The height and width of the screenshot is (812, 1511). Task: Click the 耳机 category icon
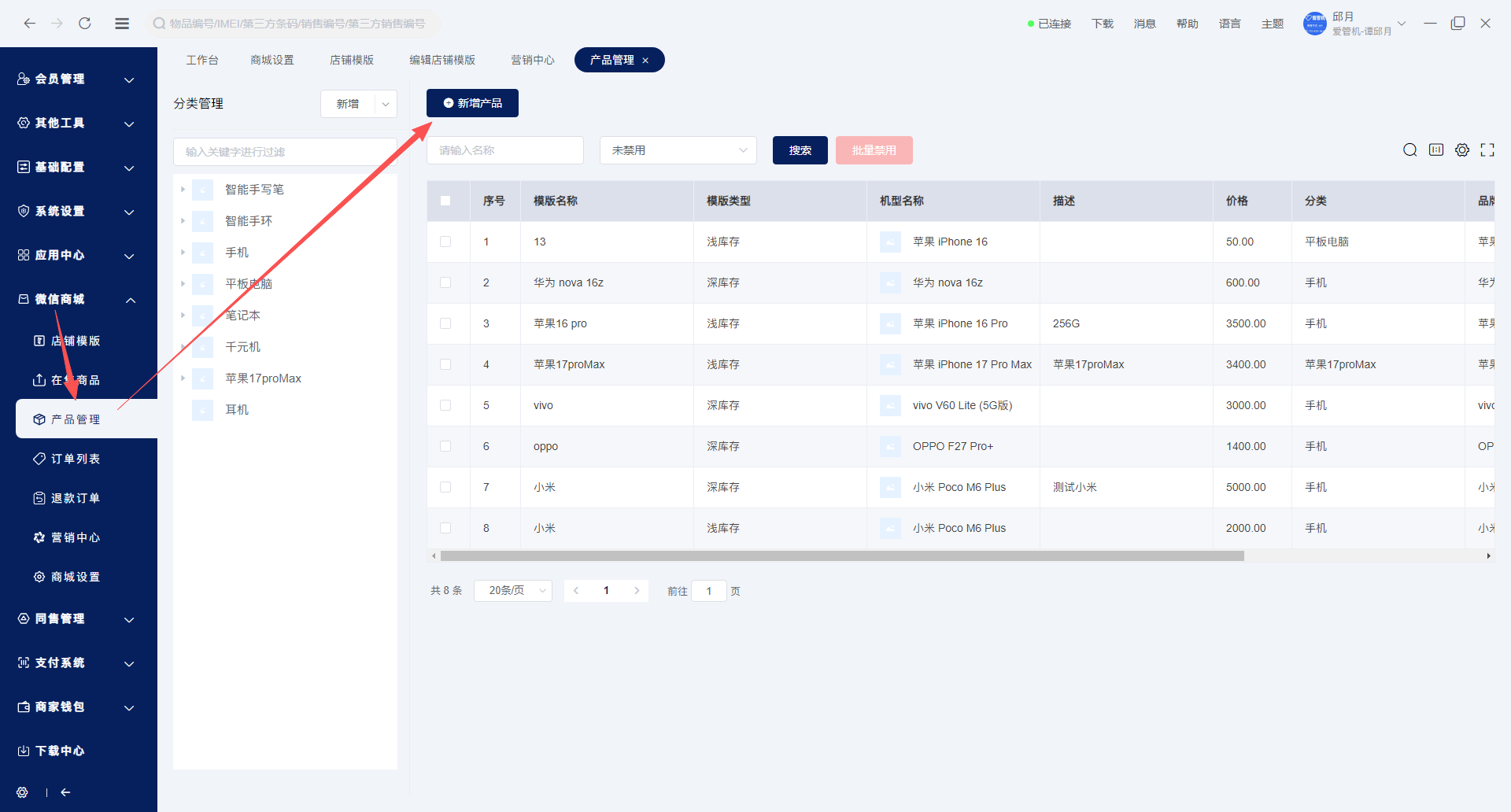pos(203,410)
